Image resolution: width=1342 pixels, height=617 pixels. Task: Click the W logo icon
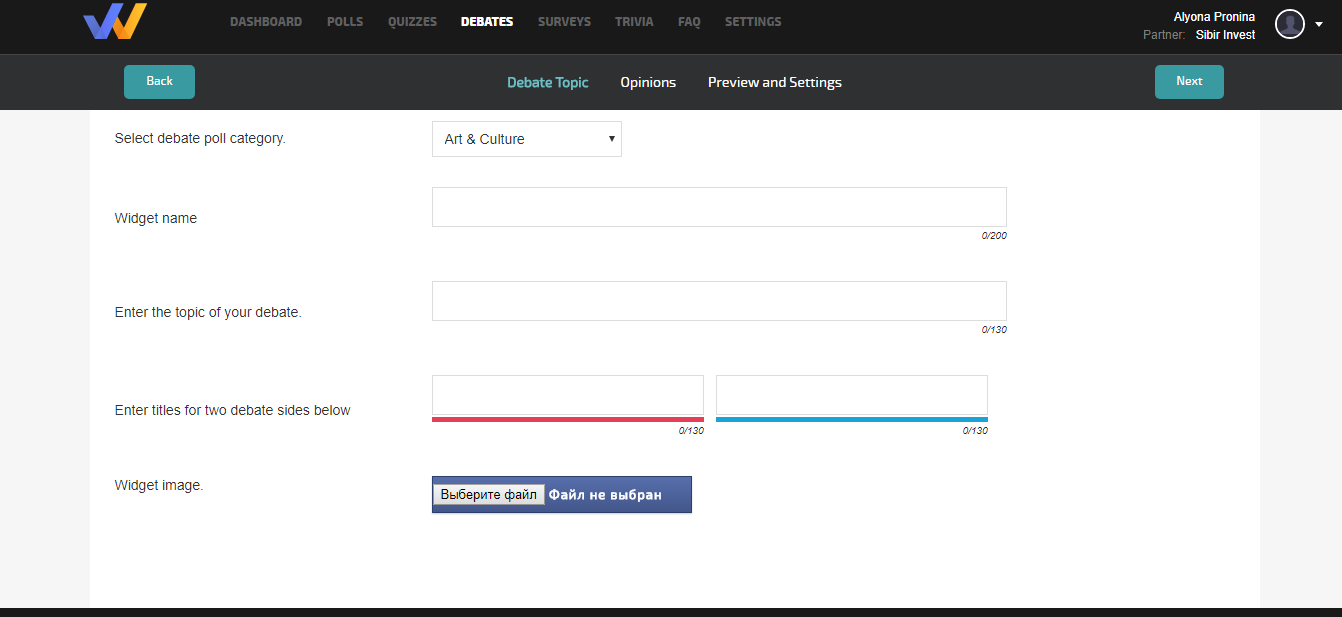115,21
